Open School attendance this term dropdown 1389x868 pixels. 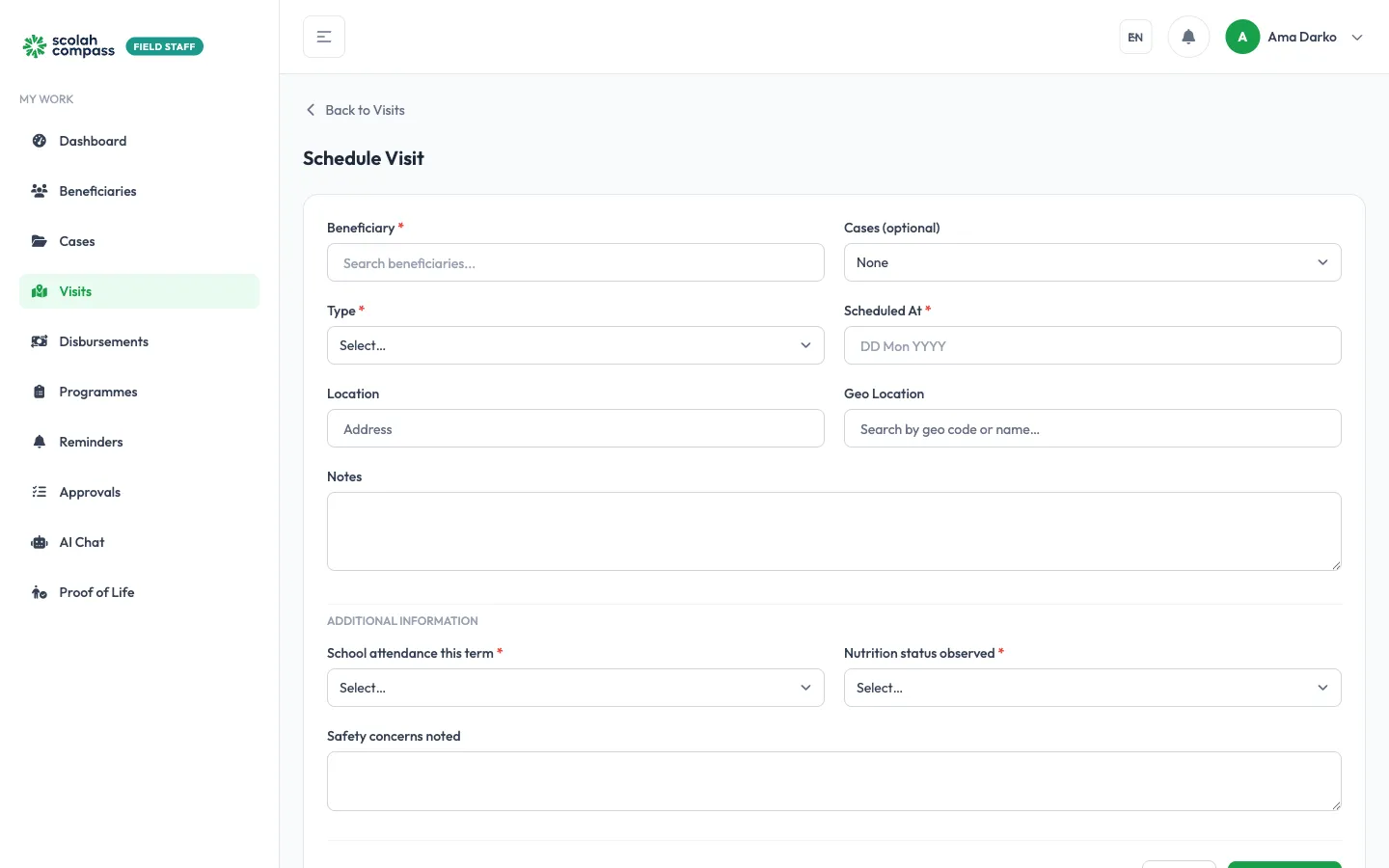(575, 688)
